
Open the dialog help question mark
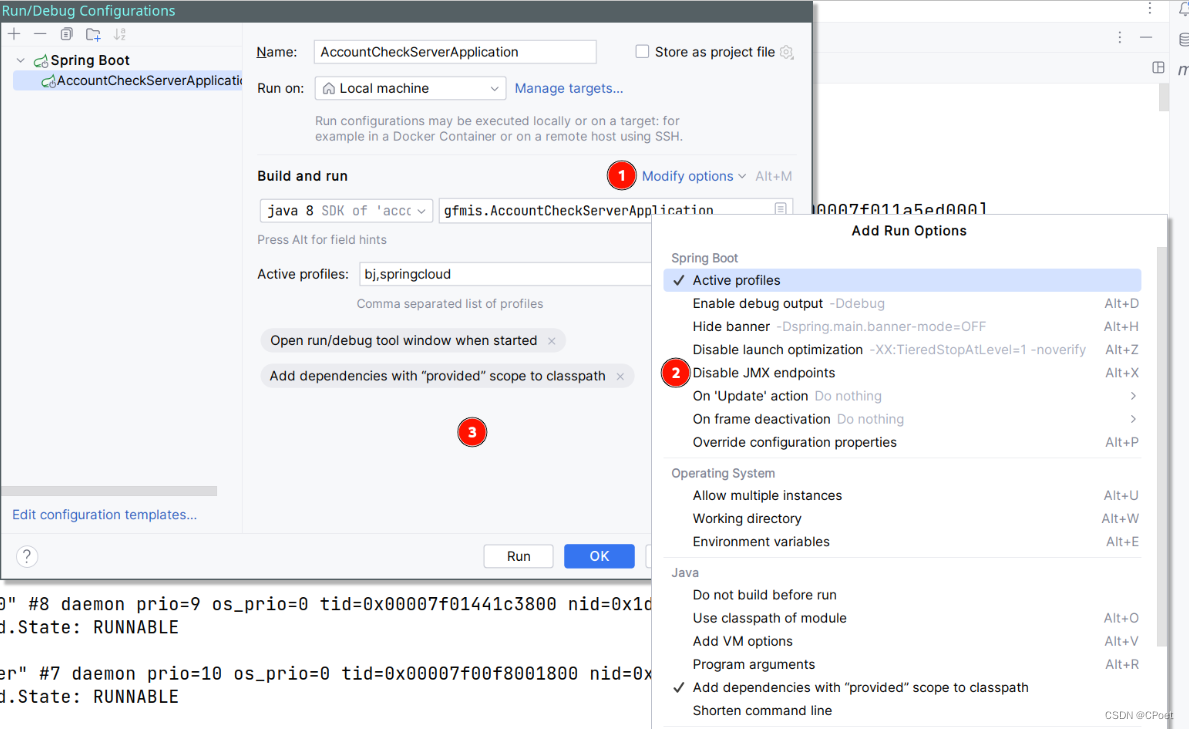click(27, 556)
